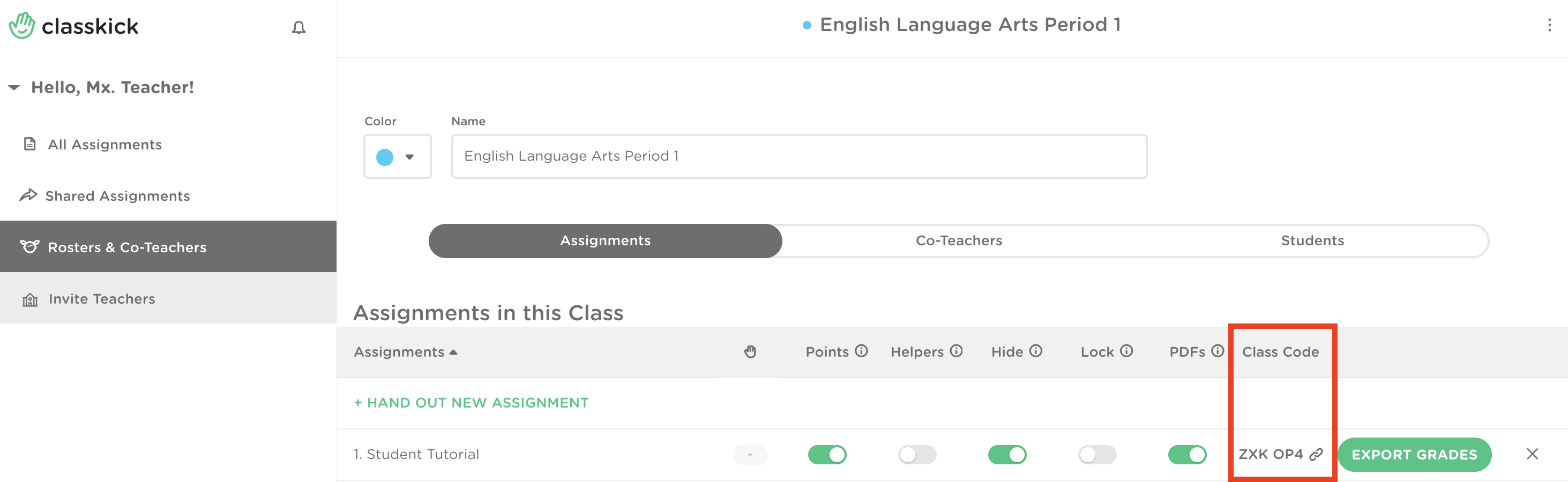Screen dimensions: 1568x482
Task: Toggle Points for Student Tutorial
Action: 827,455
